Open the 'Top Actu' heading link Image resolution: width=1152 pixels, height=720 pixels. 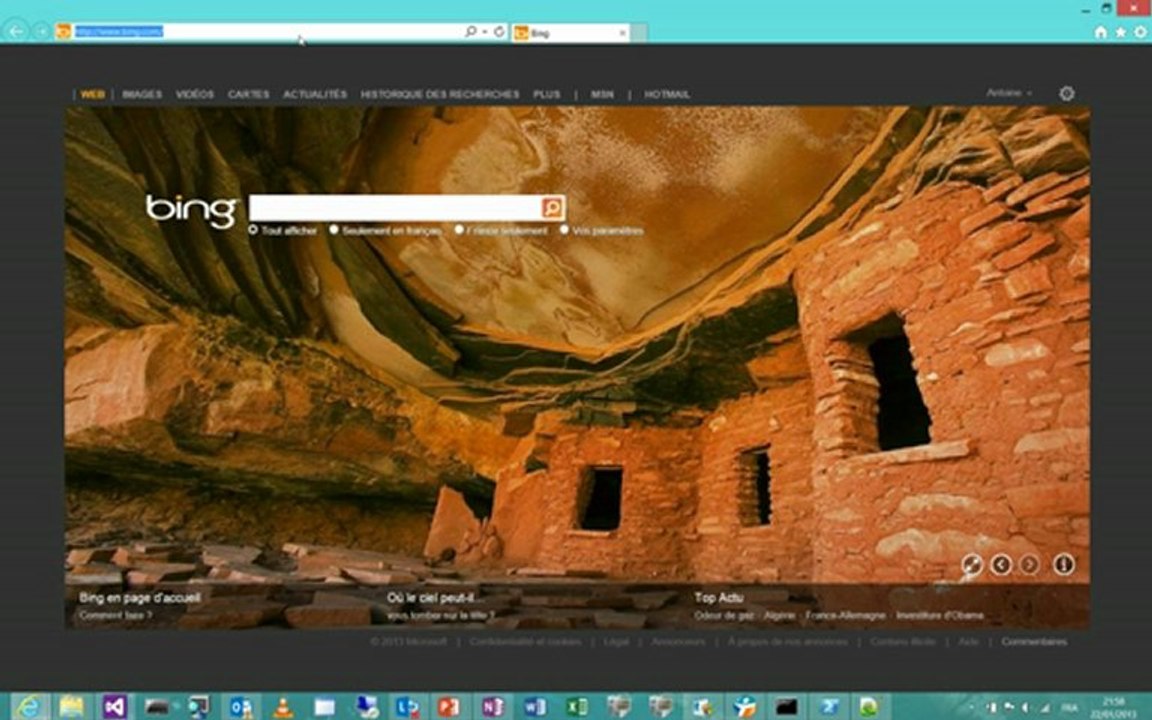point(719,598)
